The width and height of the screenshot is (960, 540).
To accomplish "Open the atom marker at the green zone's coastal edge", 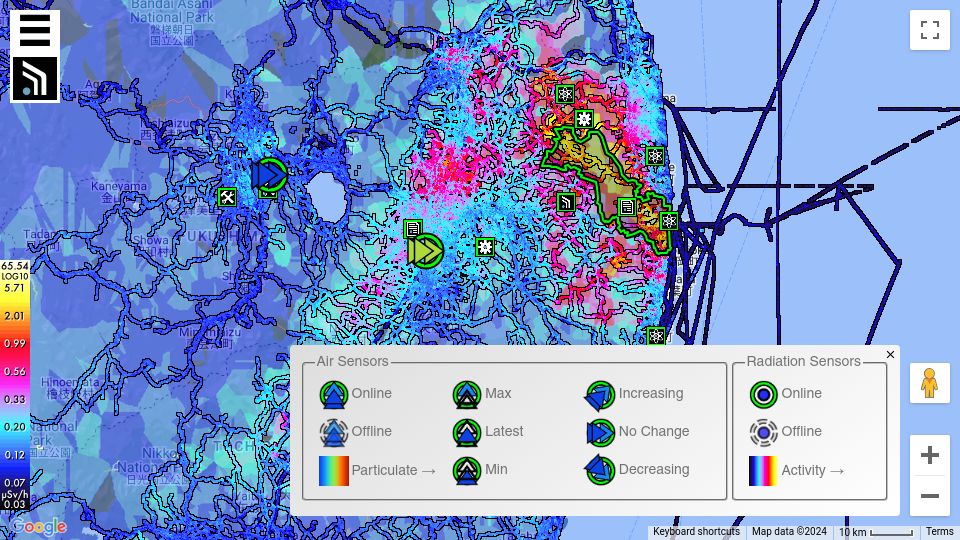I will [x=669, y=221].
